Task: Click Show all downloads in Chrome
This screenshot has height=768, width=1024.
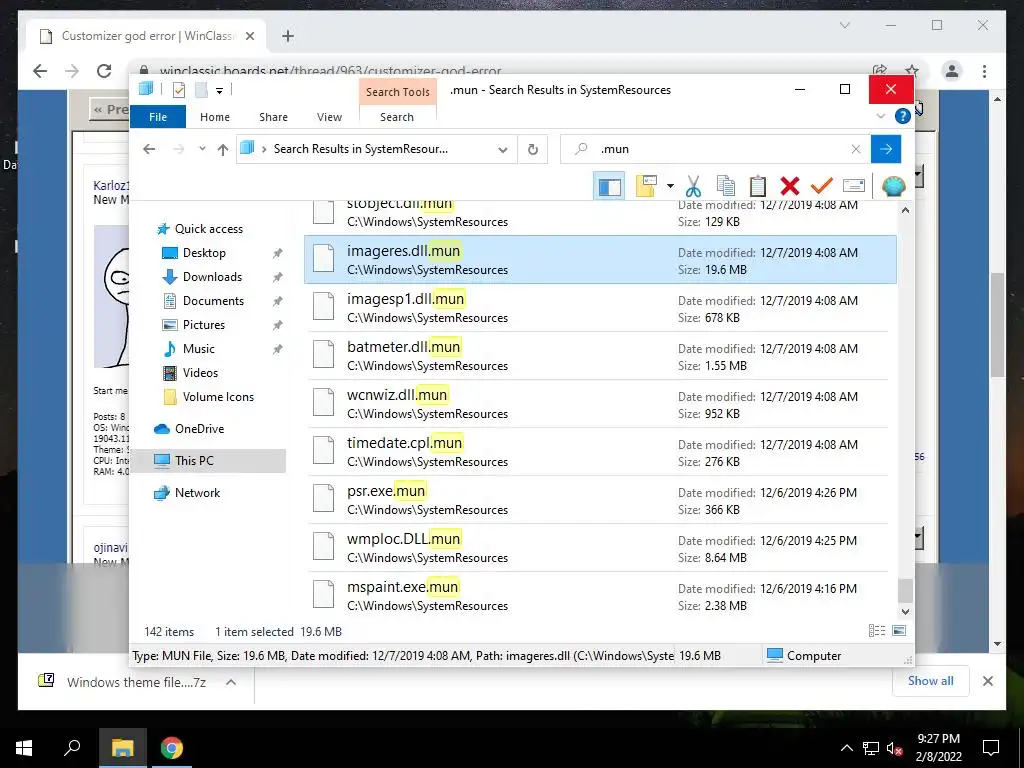Action: [x=931, y=680]
